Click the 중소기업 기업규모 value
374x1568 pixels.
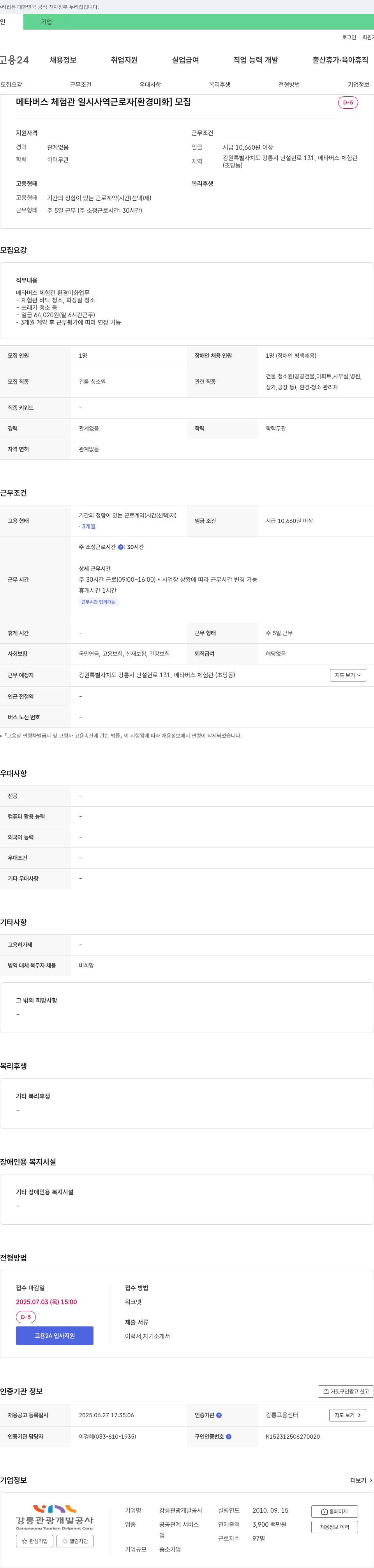point(170,1549)
